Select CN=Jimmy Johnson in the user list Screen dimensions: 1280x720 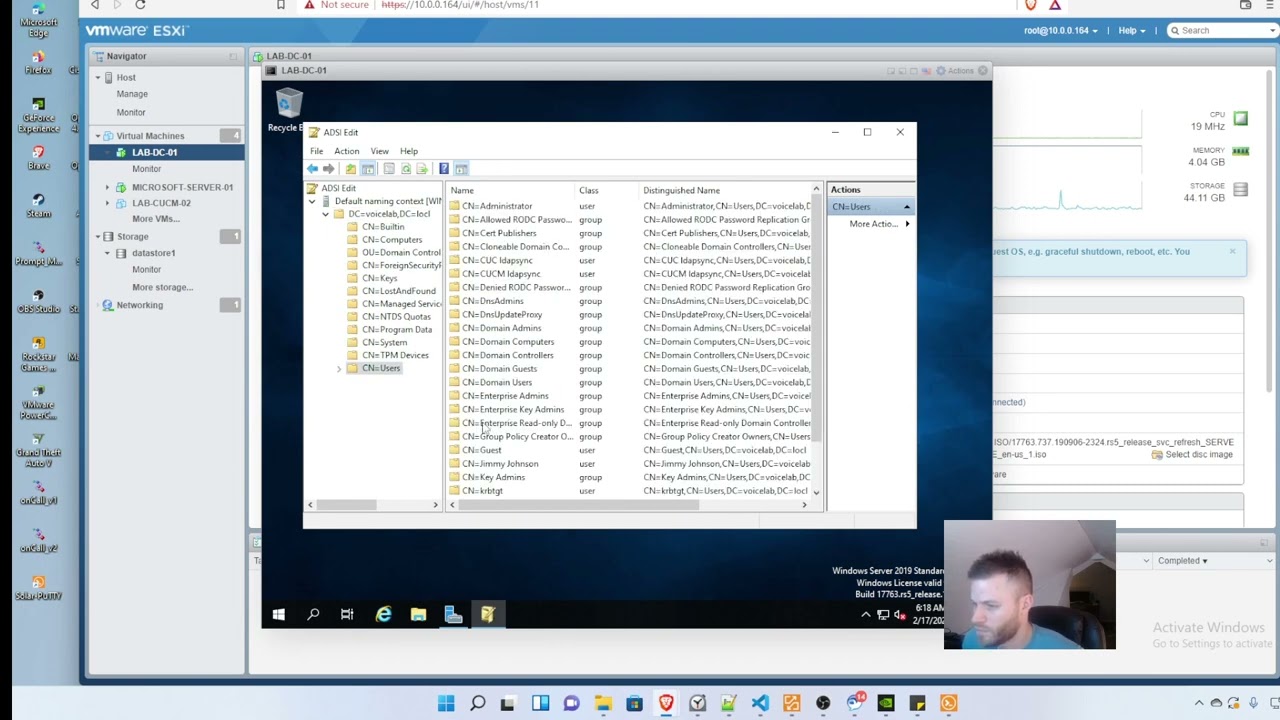(x=500, y=464)
